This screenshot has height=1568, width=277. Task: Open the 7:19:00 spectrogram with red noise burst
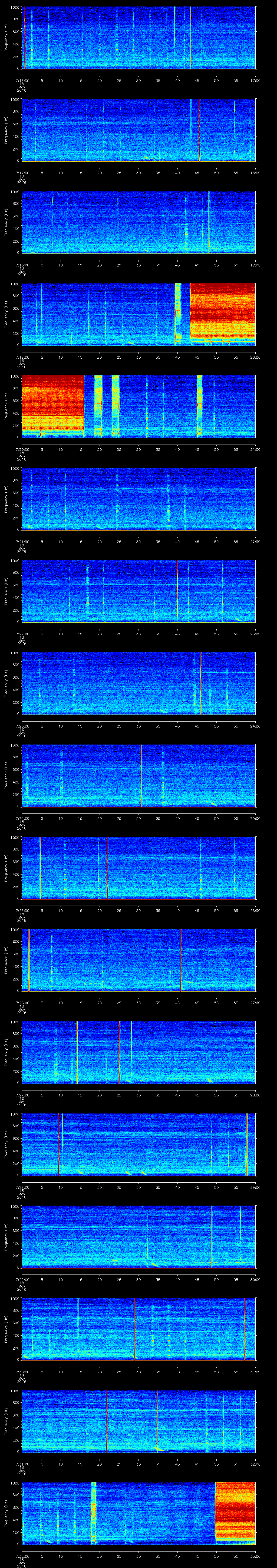139,315
